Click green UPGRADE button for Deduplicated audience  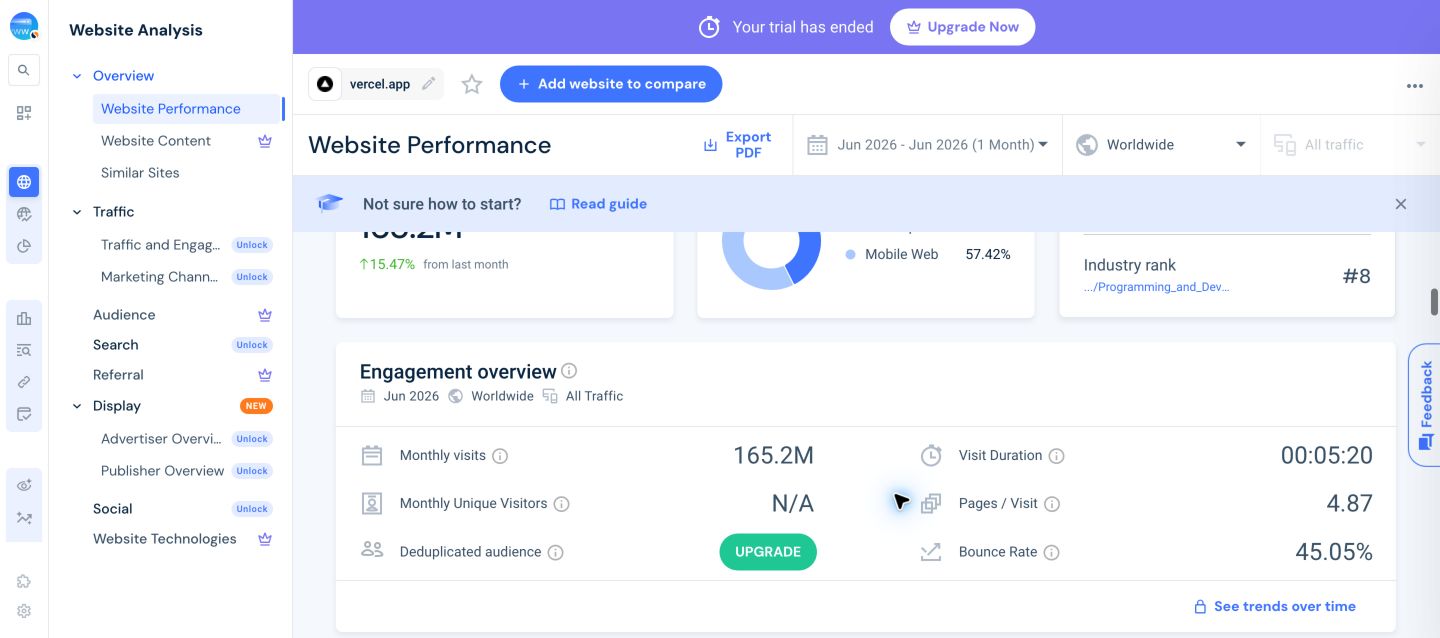(x=768, y=552)
